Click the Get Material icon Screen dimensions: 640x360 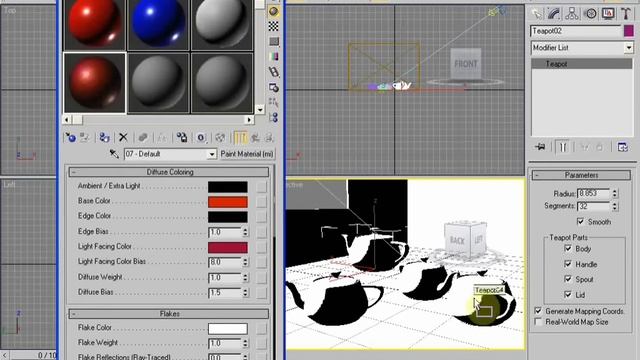click(x=70, y=138)
